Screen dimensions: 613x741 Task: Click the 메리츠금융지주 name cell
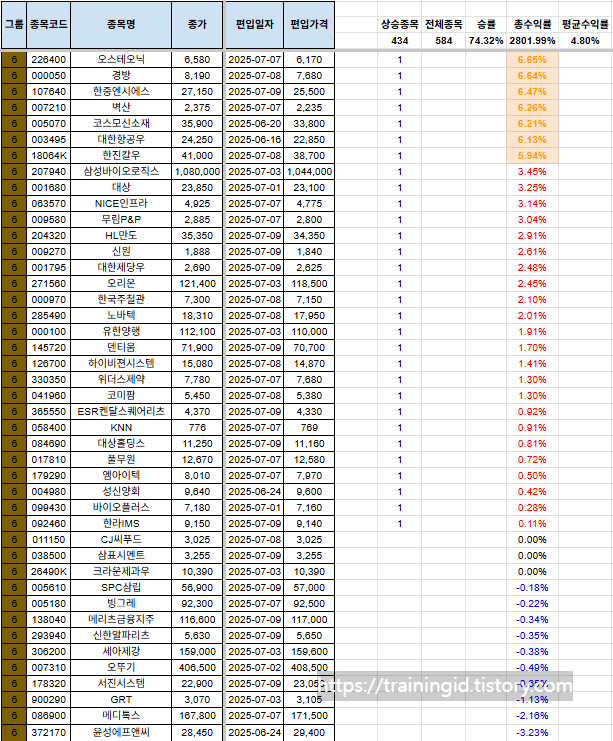coord(121,620)
